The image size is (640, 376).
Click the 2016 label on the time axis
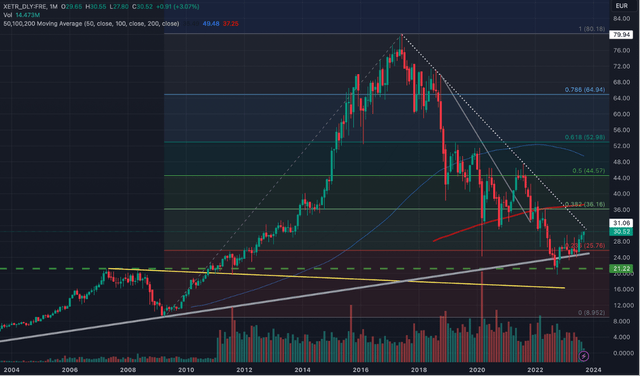coord(360,369)
